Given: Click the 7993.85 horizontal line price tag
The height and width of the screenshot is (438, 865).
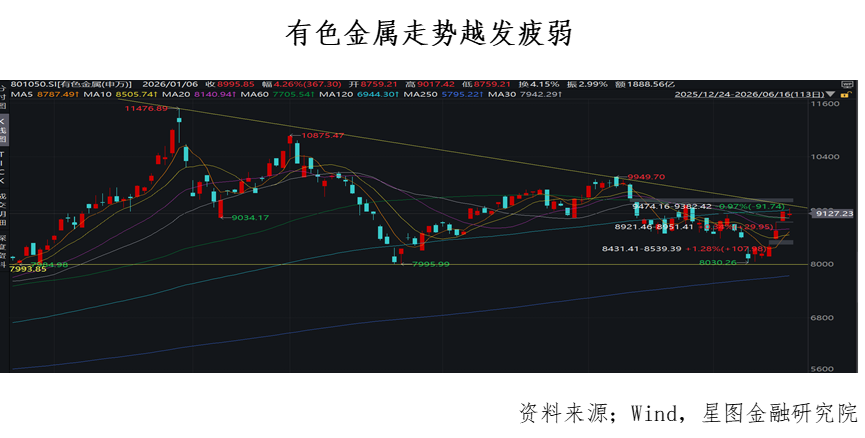Looking at the screenshot, I should [28, 269].
